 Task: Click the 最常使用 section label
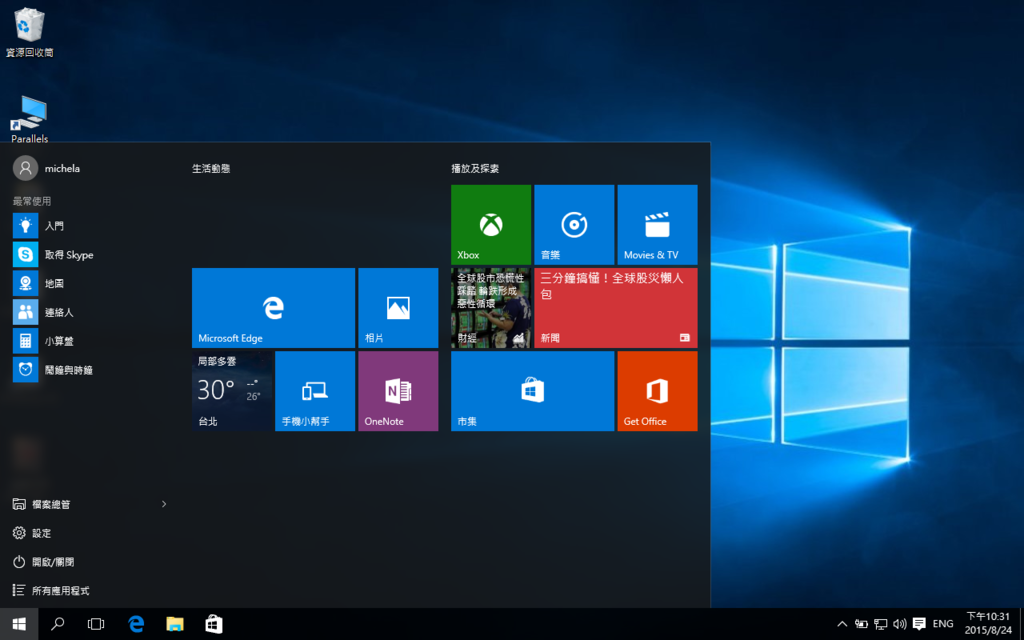coord(32,201)
